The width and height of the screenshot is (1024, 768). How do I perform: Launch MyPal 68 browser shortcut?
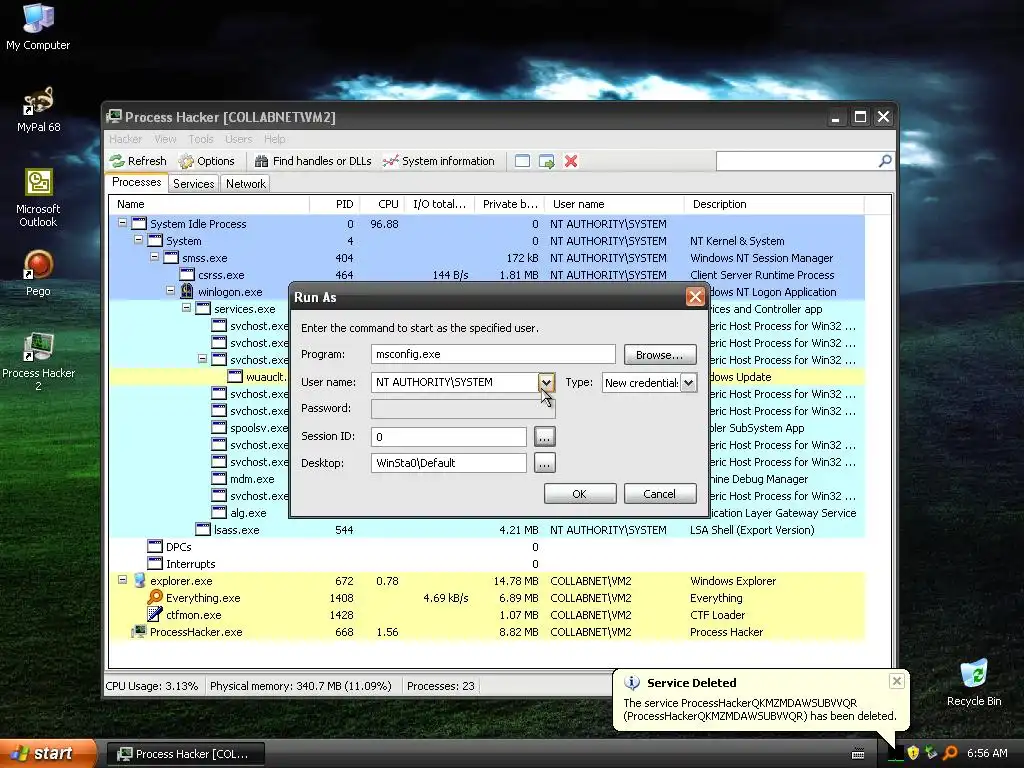pyautogui.click(x=38, y=108)
